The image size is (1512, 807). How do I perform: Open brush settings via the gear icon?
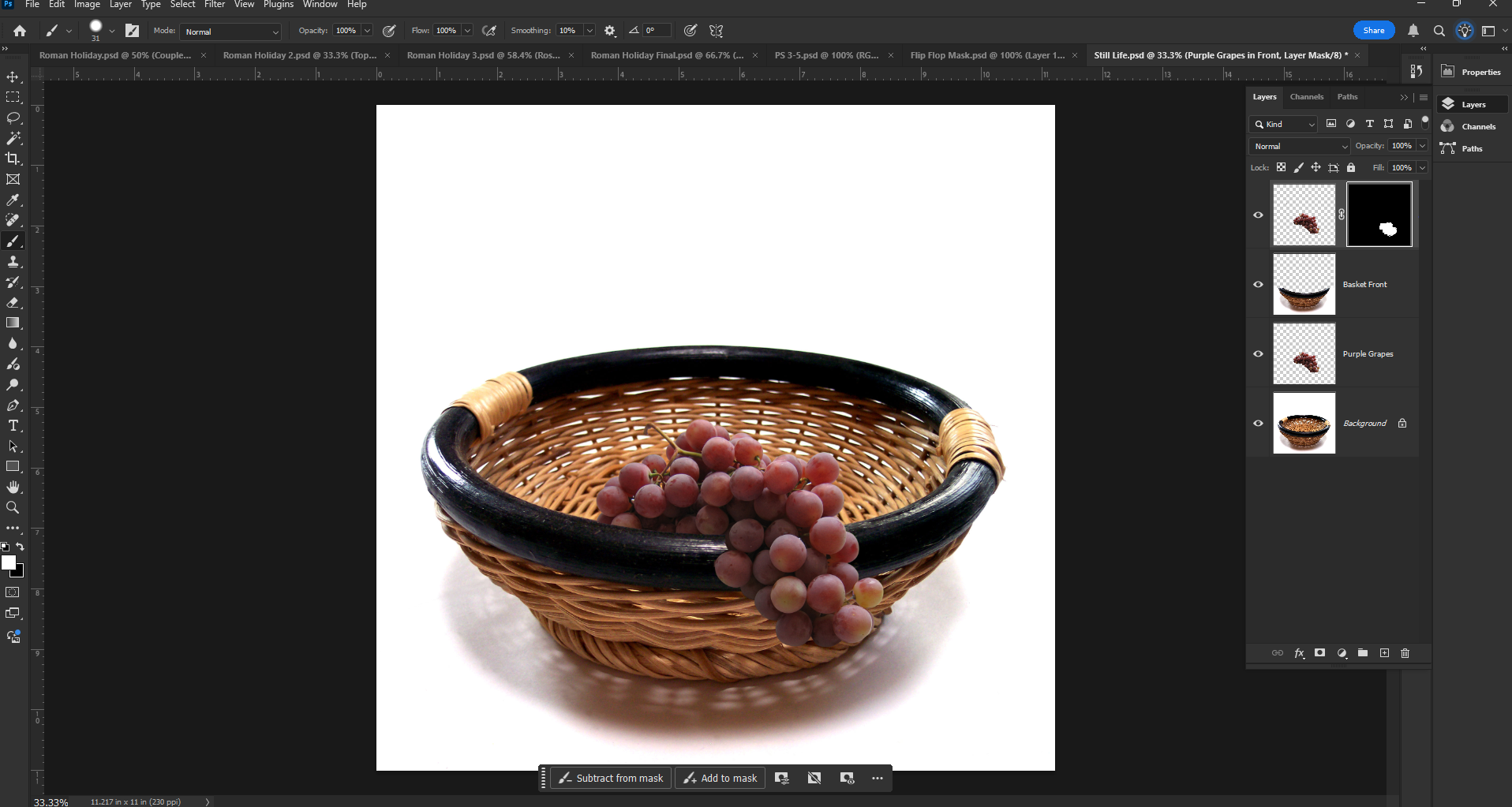(609, 31)
